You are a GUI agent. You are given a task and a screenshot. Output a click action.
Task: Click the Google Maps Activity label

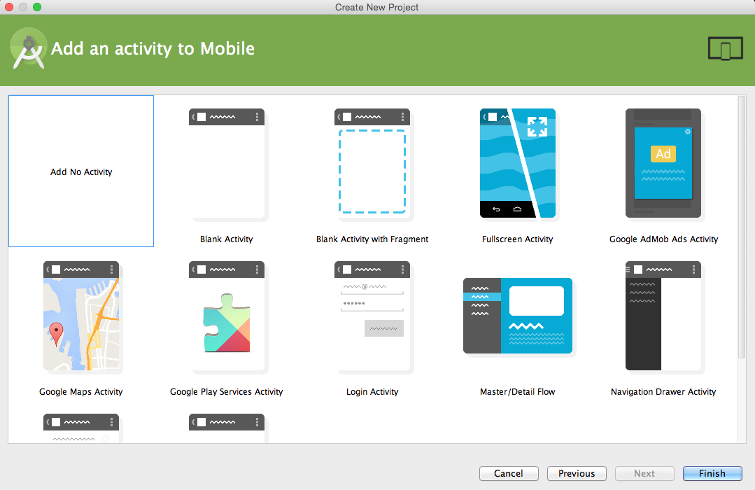pyautogui.click(x=81, y=392)
